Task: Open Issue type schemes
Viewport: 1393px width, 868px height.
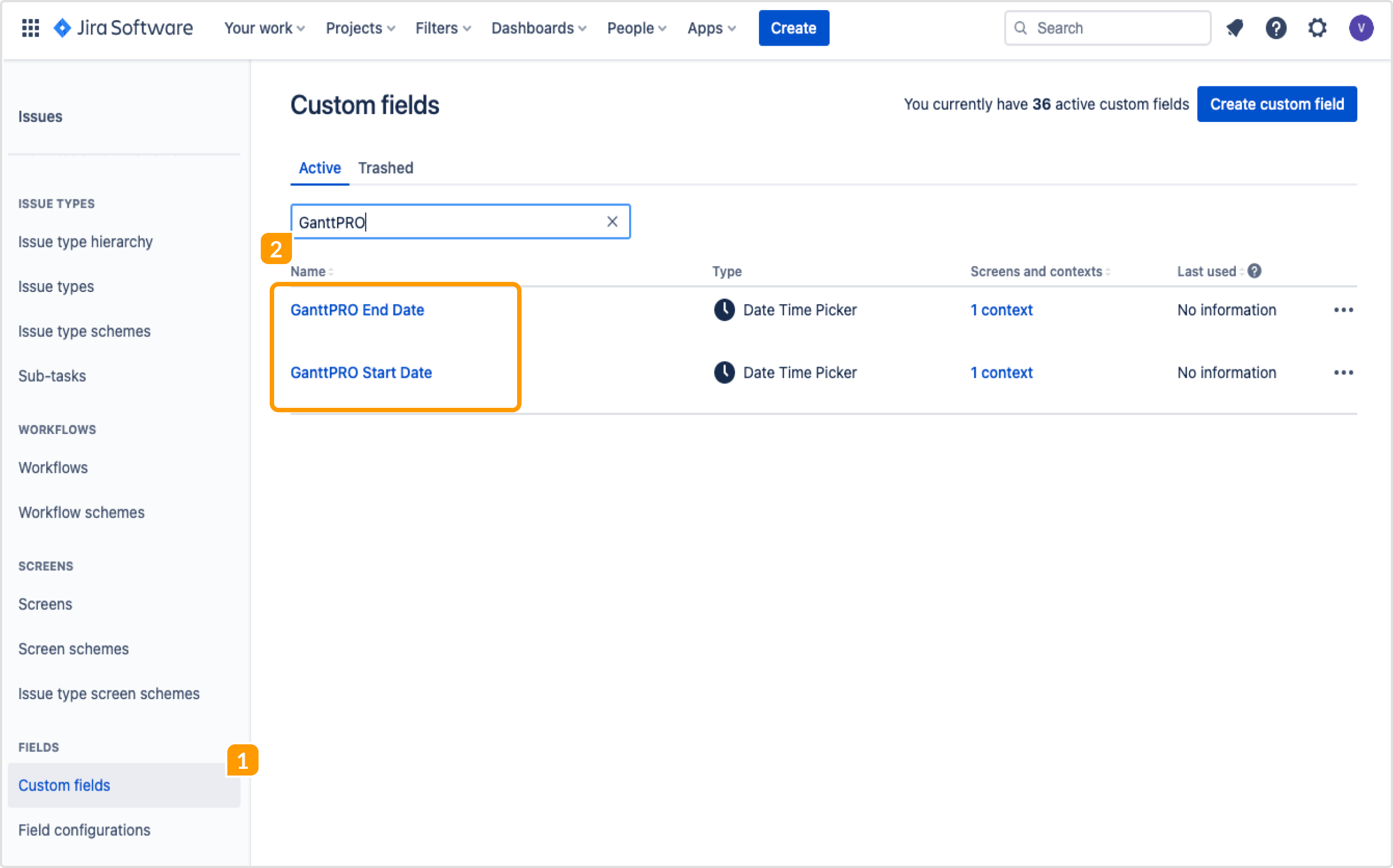Action: 84,331
